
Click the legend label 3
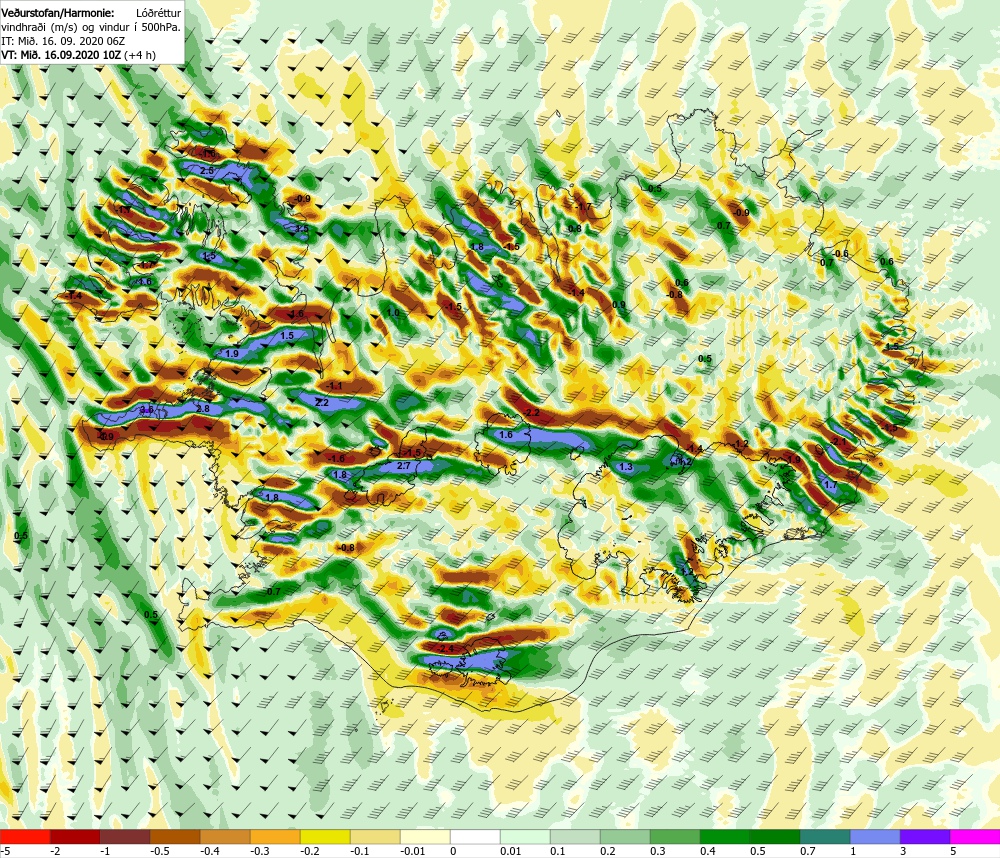click(904, 851)
